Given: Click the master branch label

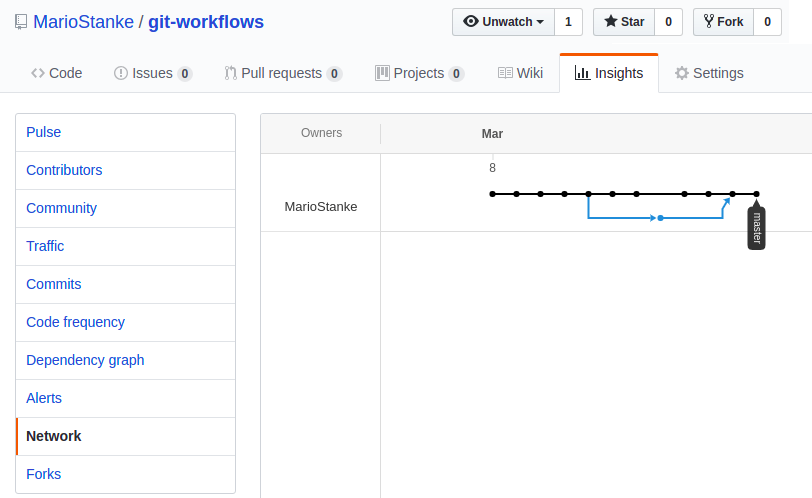Looking at the screenshot, I should (x=757, y=228).
